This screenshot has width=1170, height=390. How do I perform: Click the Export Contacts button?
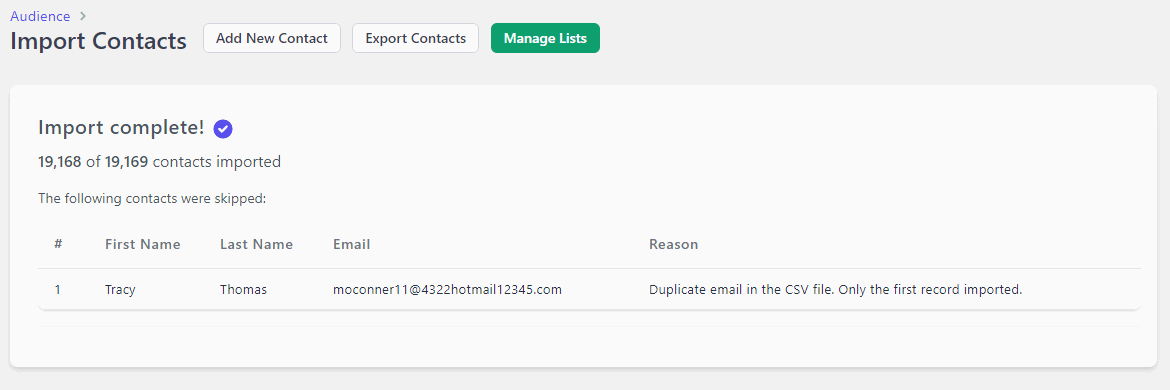(x=416, y=38)
